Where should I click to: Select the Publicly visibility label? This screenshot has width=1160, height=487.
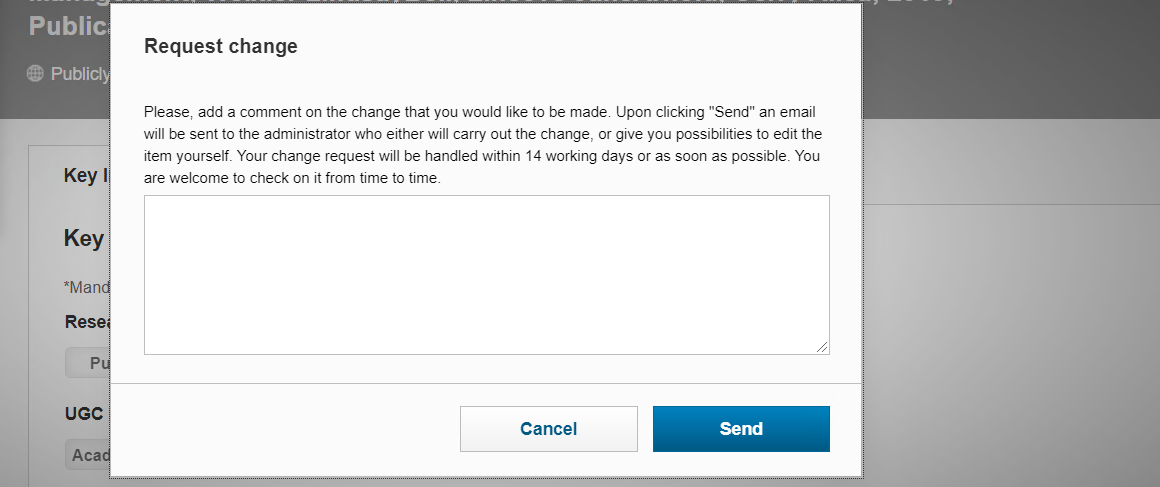click(x=80, y=73)
